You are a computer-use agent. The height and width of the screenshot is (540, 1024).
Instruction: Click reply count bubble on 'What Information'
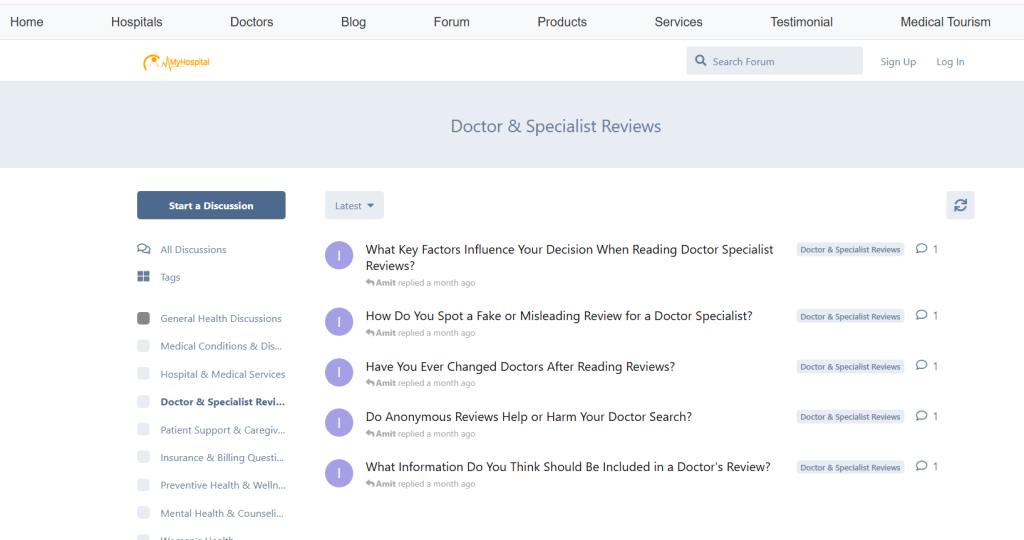927,466
